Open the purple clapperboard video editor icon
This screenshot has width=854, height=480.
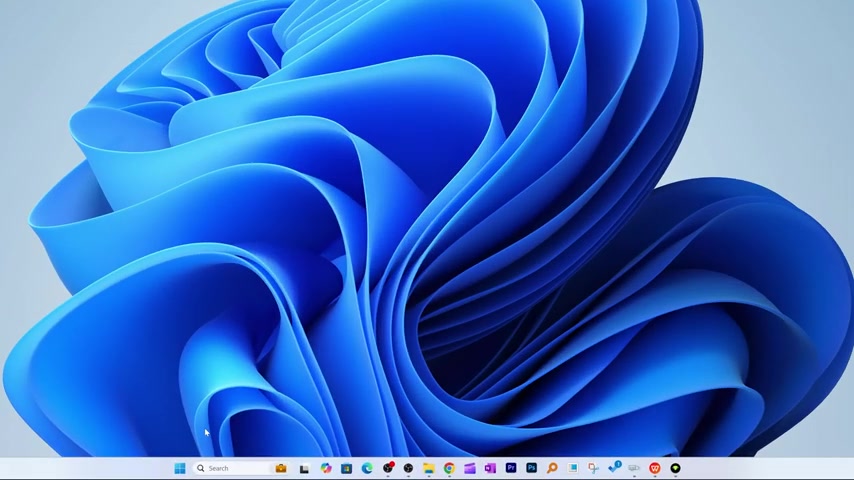click(469, 468)
